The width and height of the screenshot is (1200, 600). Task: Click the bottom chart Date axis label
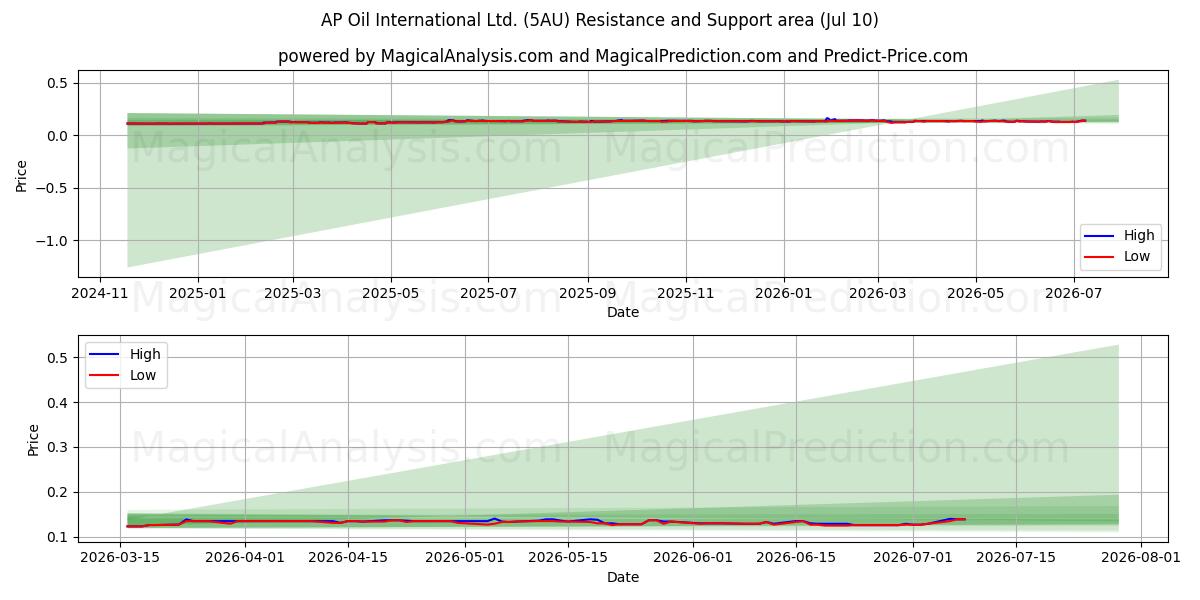623,577
